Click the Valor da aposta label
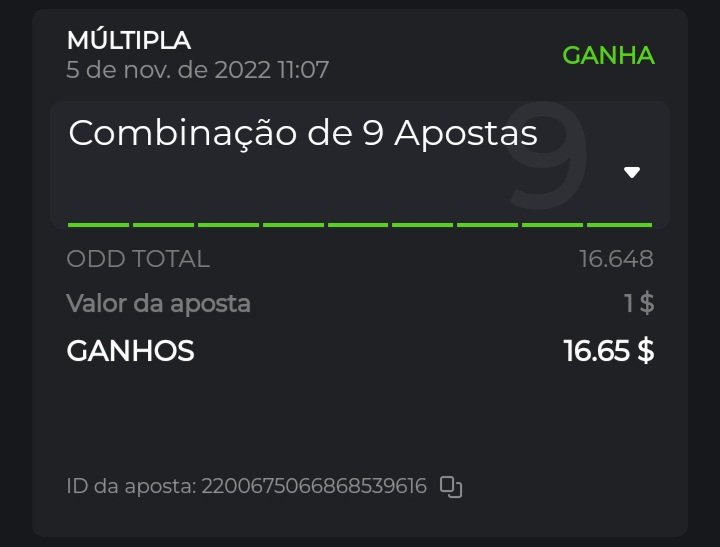 pos(158,303)
